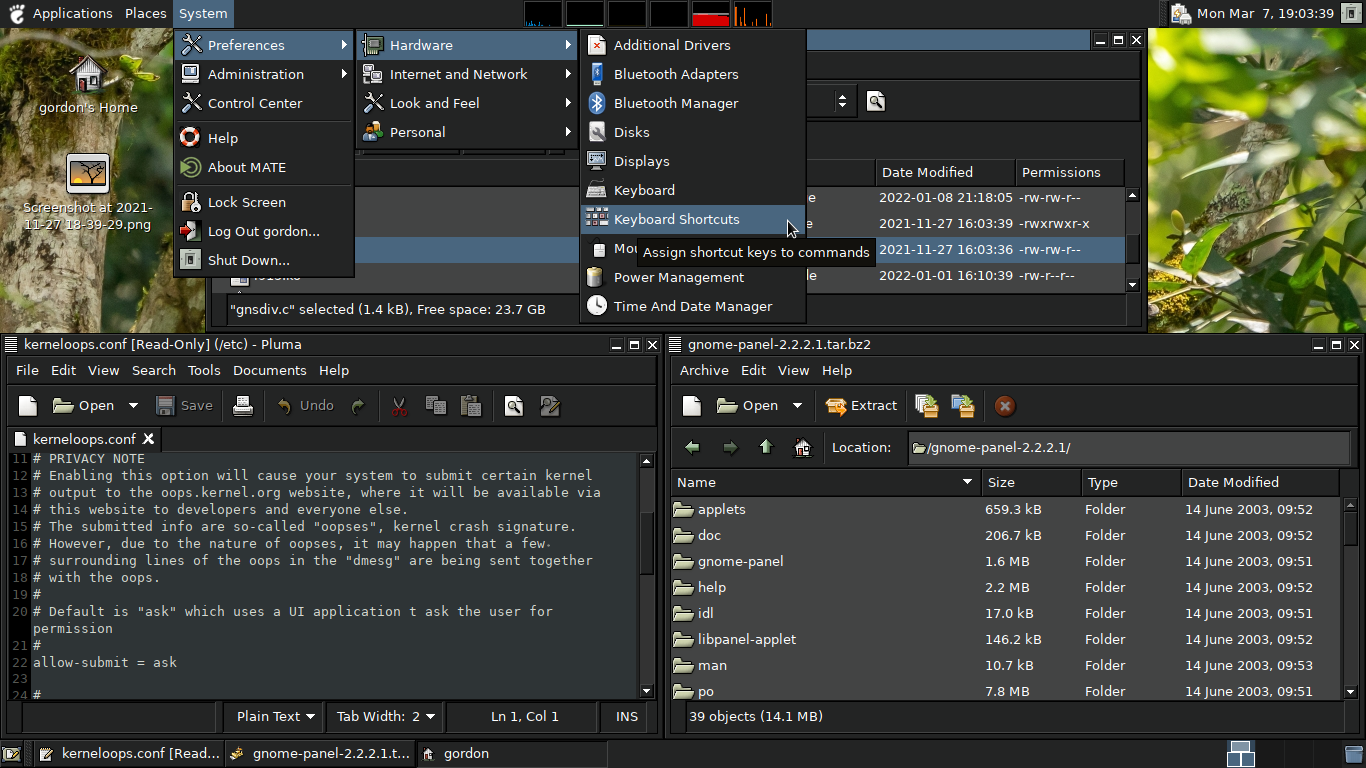Click the Show Desktop button on bottom panel
Screen dimensions: 1366x768
point(11,754)
